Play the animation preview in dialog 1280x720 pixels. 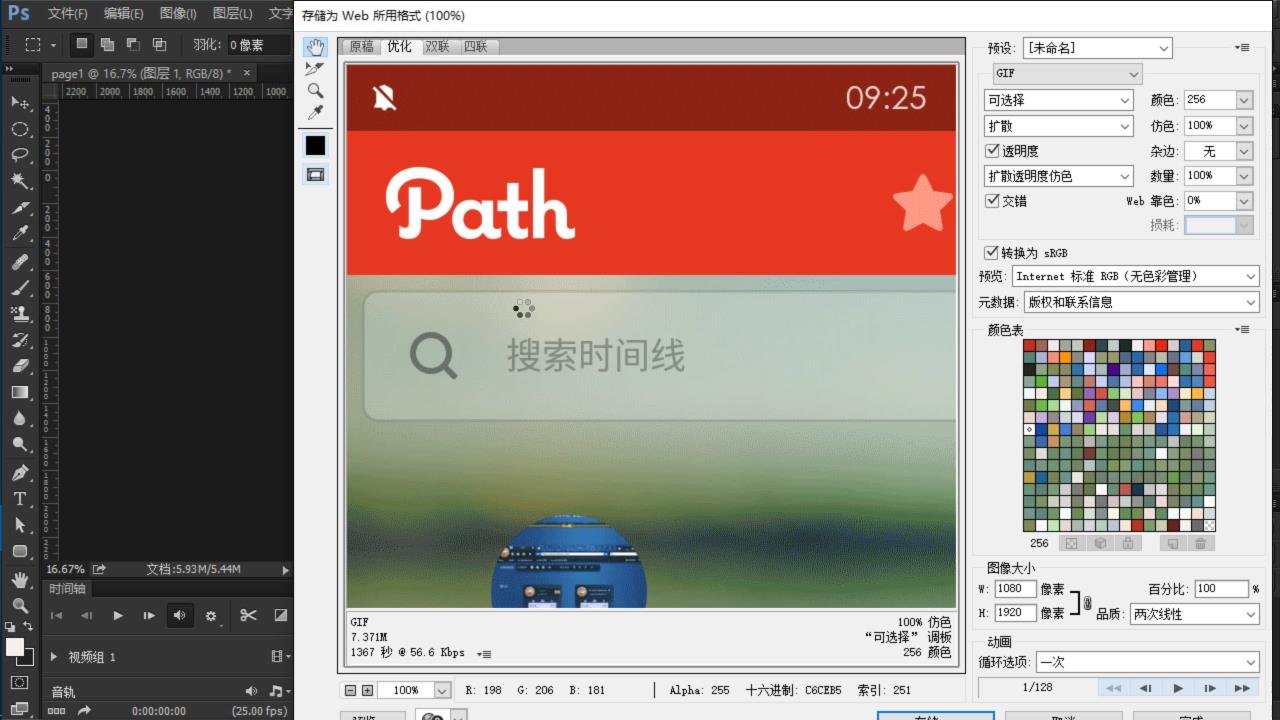1178,688
